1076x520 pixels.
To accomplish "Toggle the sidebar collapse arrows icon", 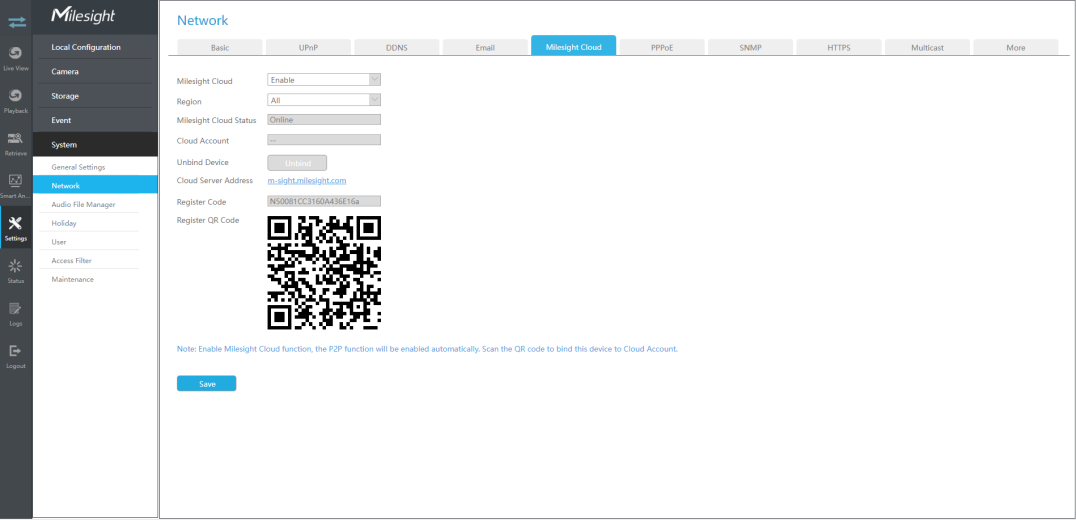I will pos(16,21).
